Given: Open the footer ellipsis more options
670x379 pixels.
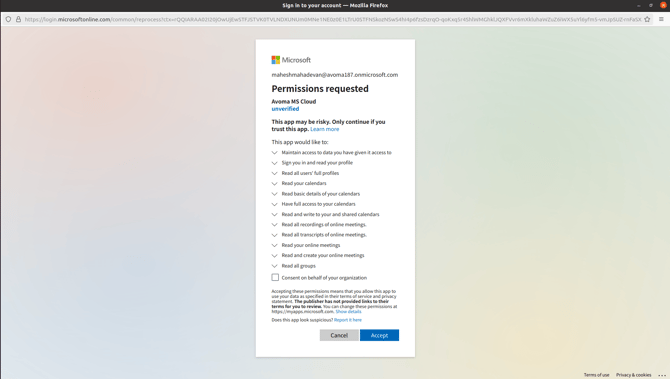Looking at the screenshot, I should click(x=662, y=375).
